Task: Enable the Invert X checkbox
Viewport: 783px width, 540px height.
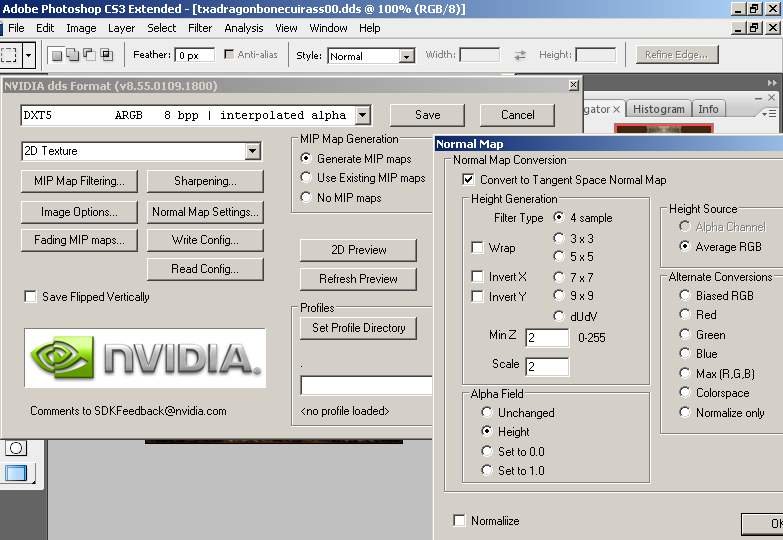Action: tap(477, 276)
